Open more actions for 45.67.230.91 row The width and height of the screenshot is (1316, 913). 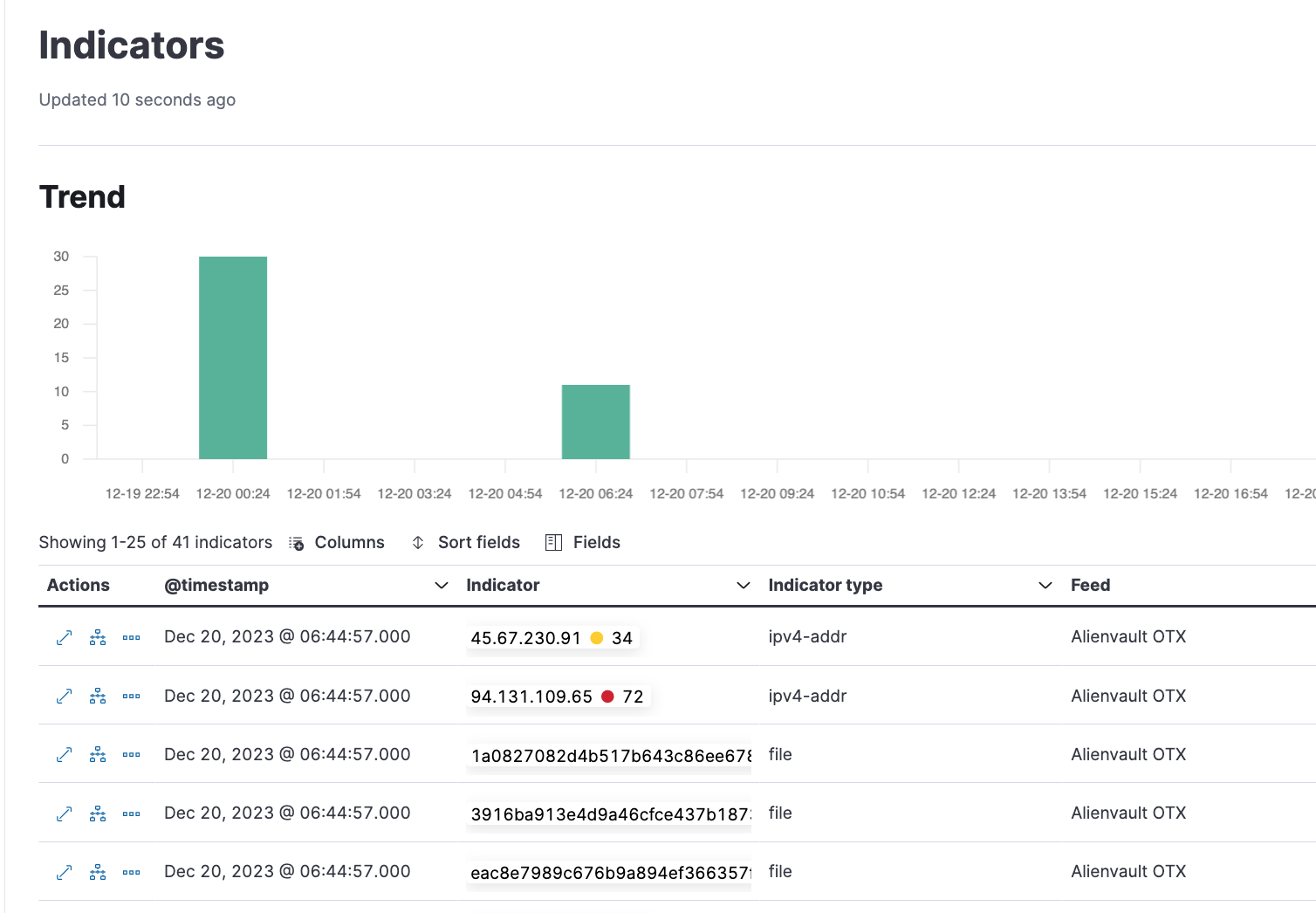pos(132,638)
